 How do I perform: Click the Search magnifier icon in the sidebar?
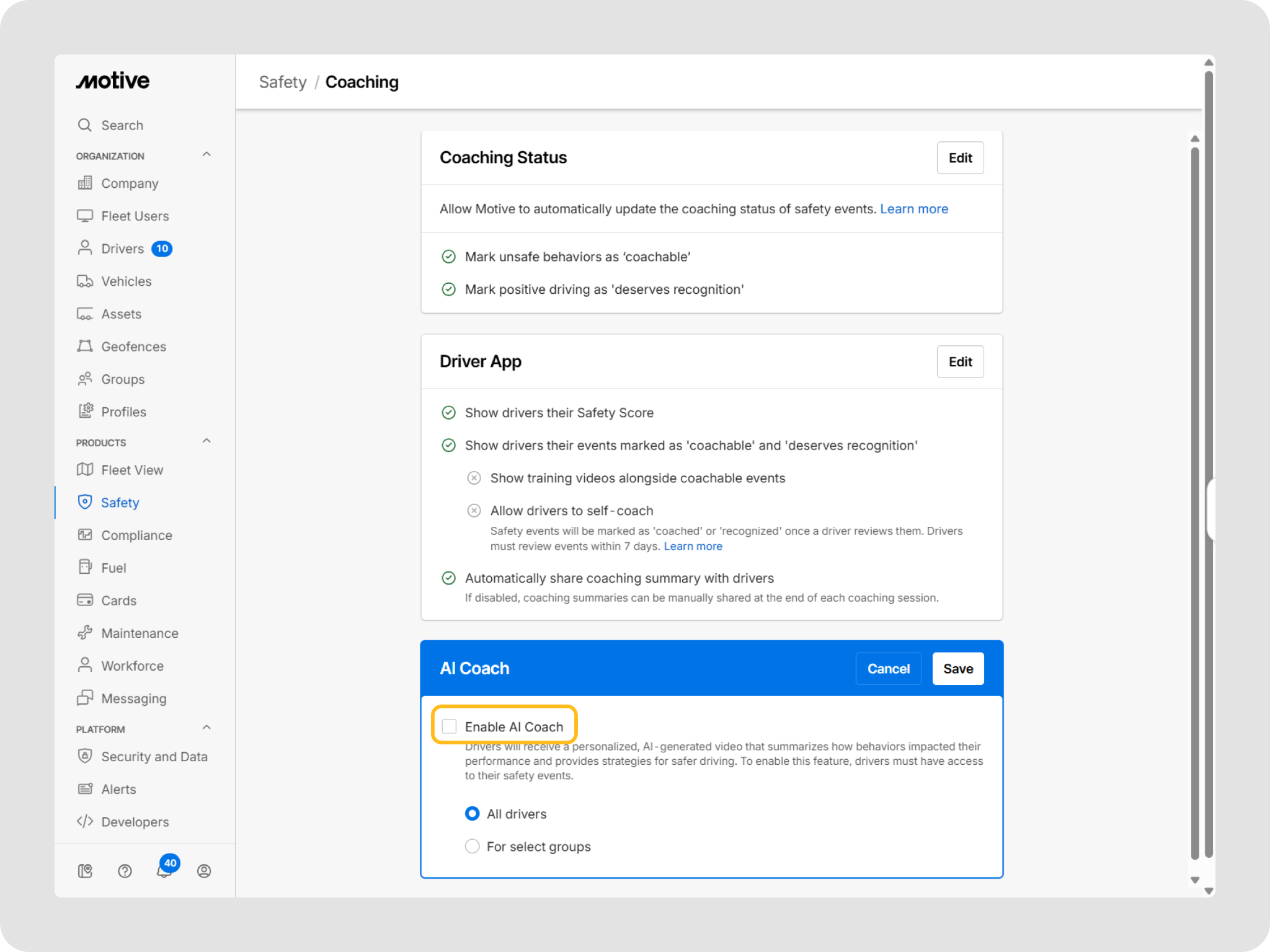click(x=85, y=125)
